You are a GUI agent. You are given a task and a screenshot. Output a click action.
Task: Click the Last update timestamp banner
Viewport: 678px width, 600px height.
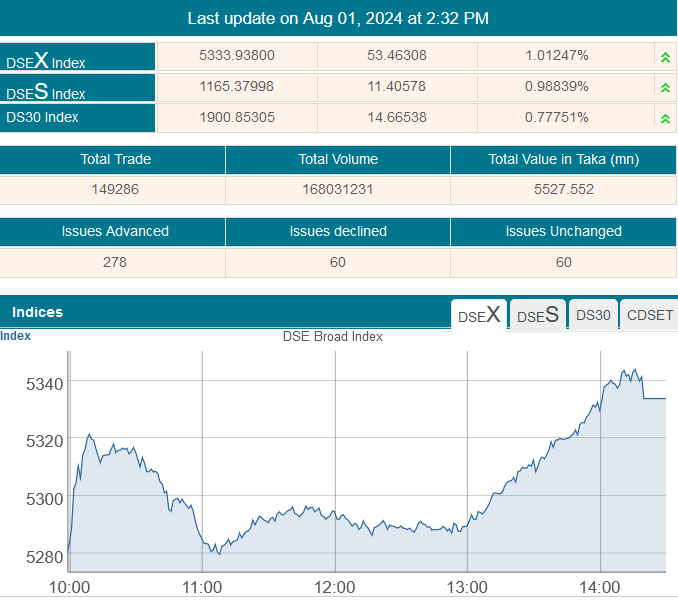(x=338, y=18)
